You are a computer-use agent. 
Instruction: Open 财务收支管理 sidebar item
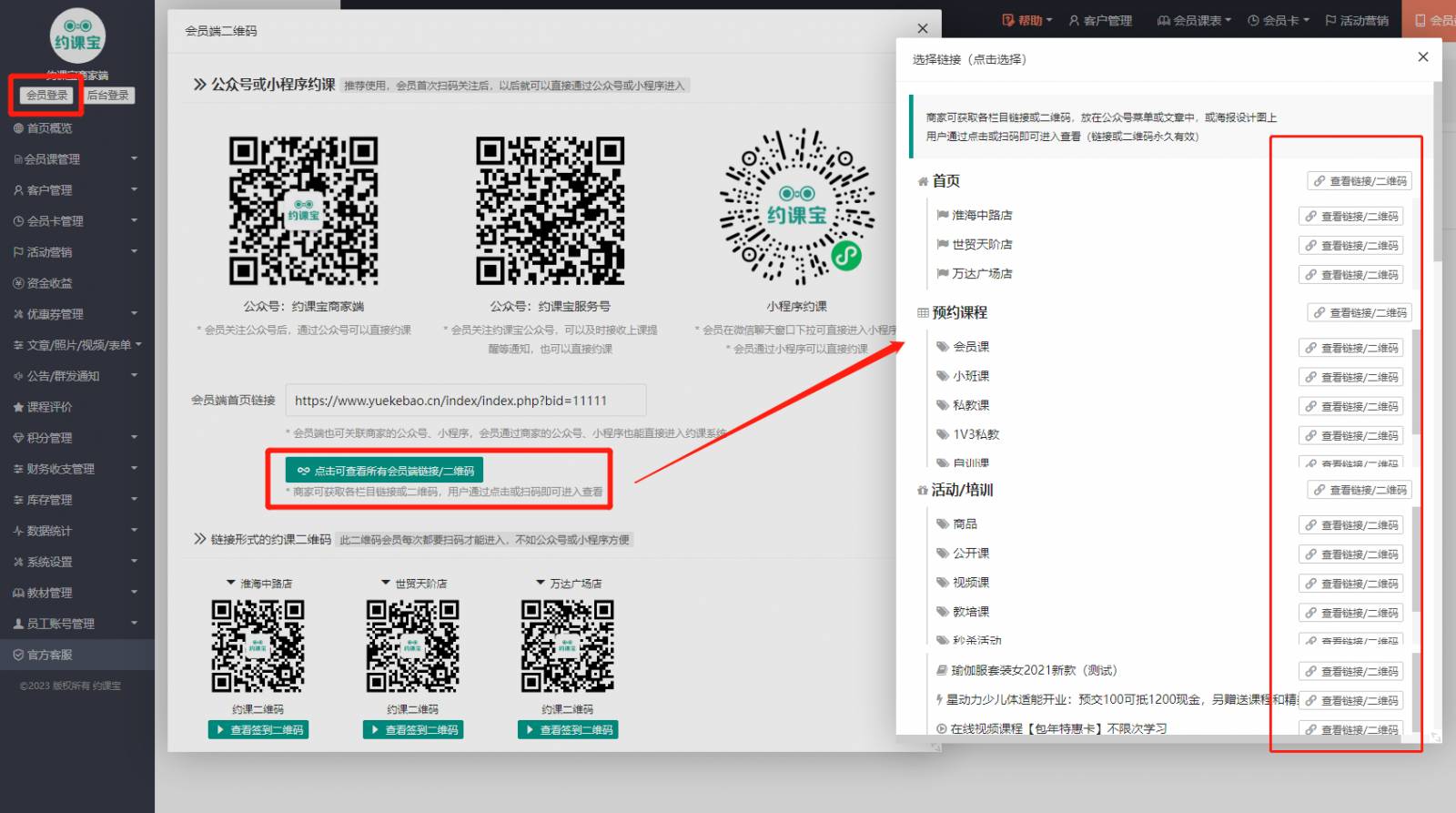[77, 469]
